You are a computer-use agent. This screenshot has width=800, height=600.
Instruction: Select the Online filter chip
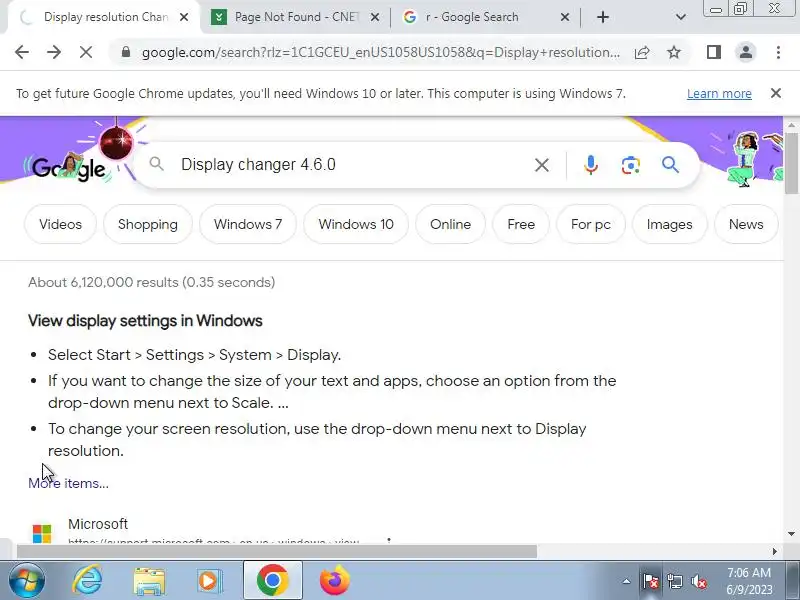click(x=450, y=224)
